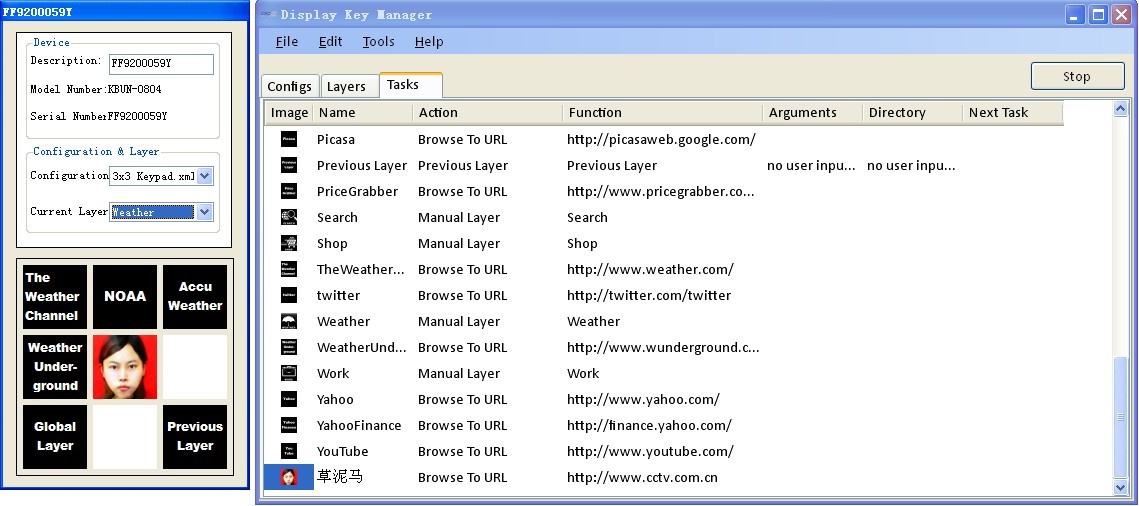Viewport: 1139px width, 506px height.
Task: Select the 'http://finance.yahoo.com/' cell
Action: coord(649,425)
